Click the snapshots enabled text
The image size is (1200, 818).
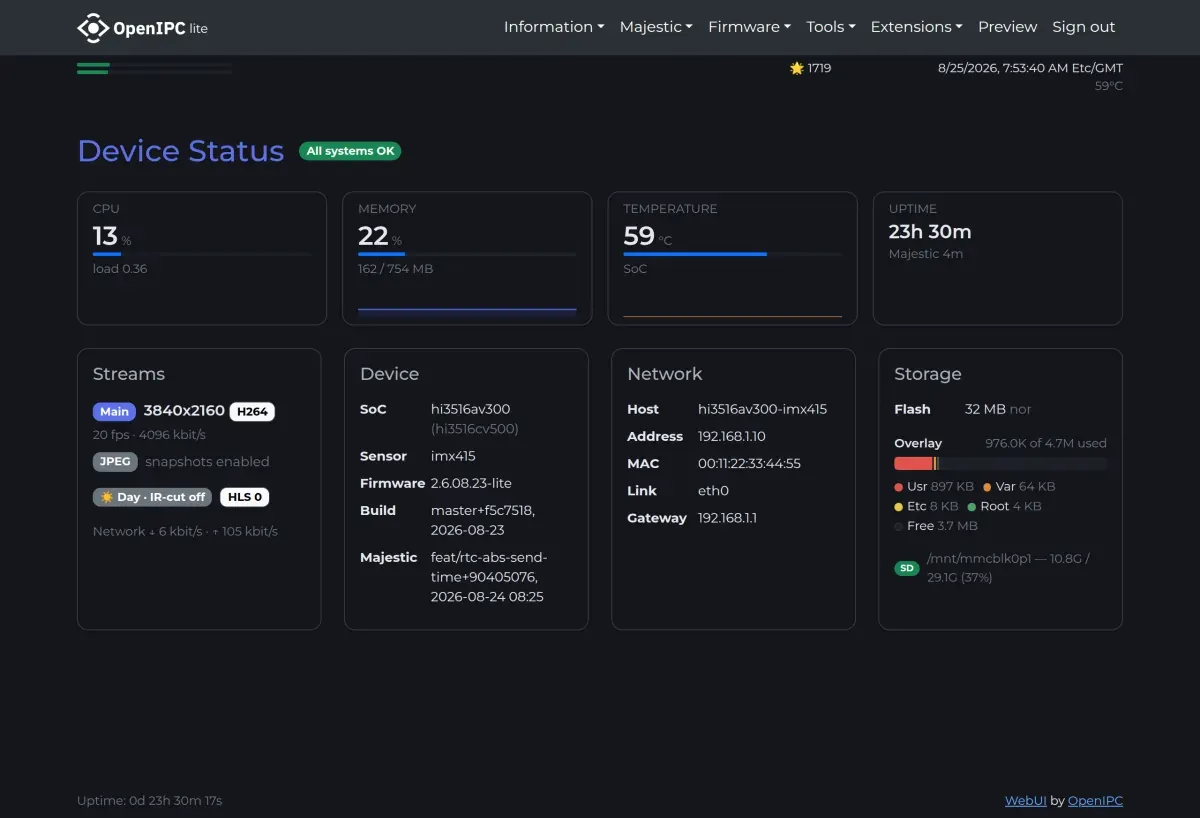(x=207, y=462)
